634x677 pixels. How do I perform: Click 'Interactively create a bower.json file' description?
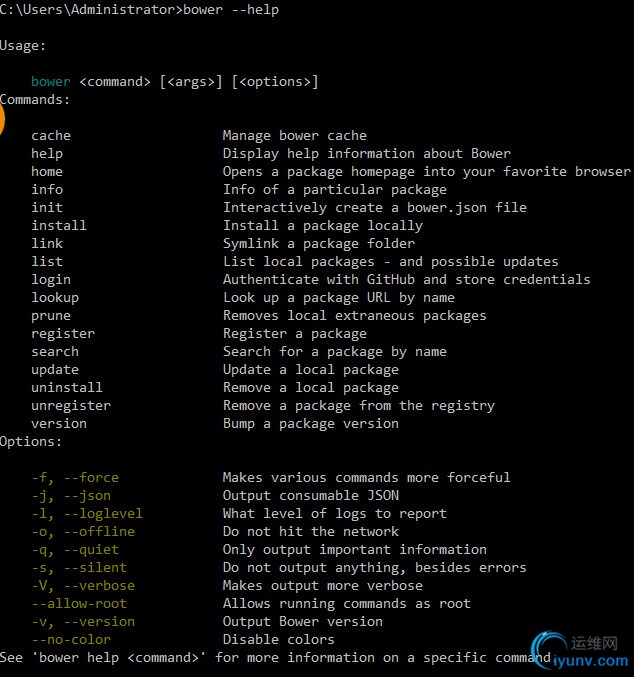pyautogui.click(x=374, y=207)
